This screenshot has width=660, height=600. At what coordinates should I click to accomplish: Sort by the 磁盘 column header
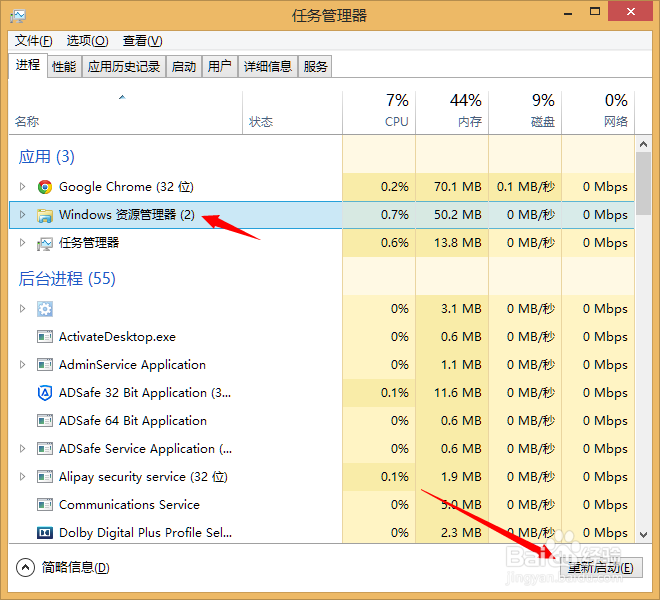525,113
